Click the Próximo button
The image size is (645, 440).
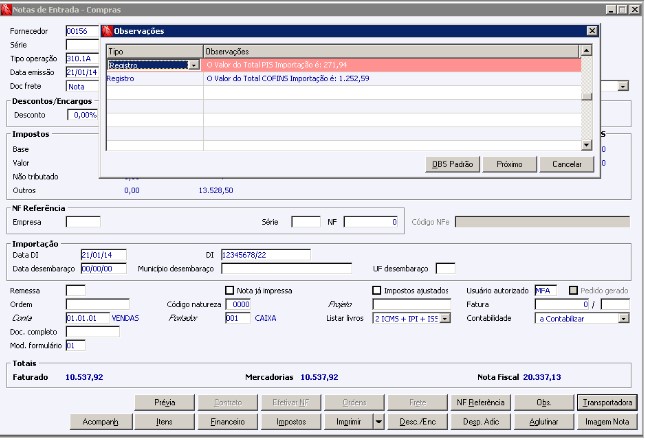[509, 164]
